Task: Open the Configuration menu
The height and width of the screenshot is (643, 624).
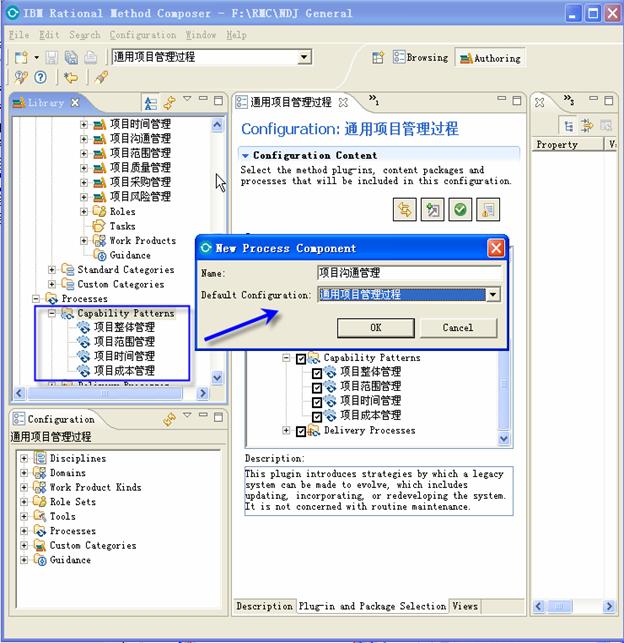Action: pyautogui.click(x=143, y=35)
